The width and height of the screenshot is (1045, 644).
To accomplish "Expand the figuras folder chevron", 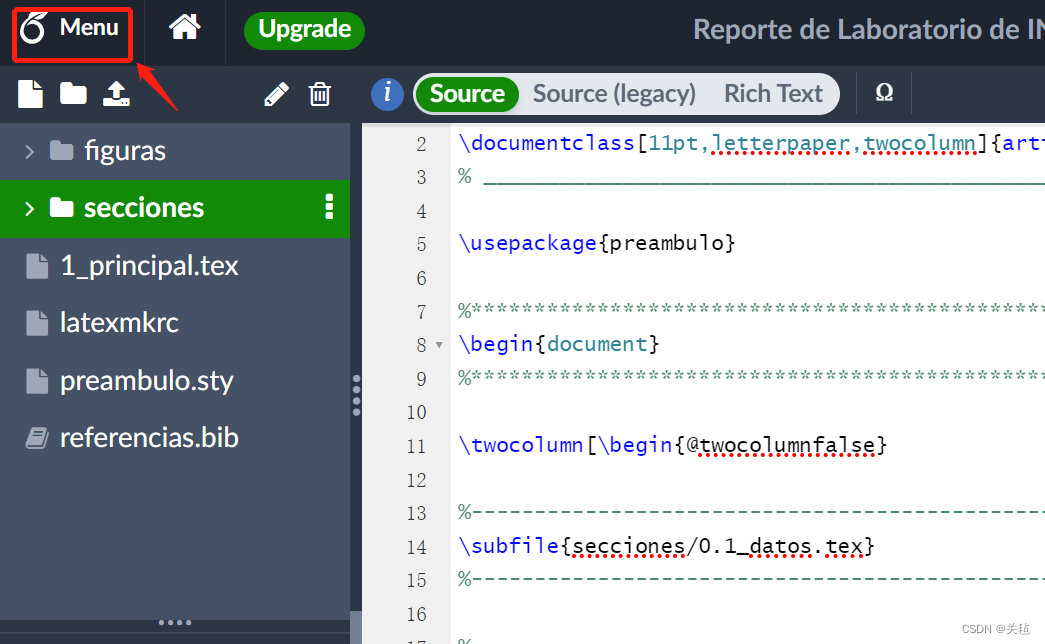I will [x=29, y=151].
